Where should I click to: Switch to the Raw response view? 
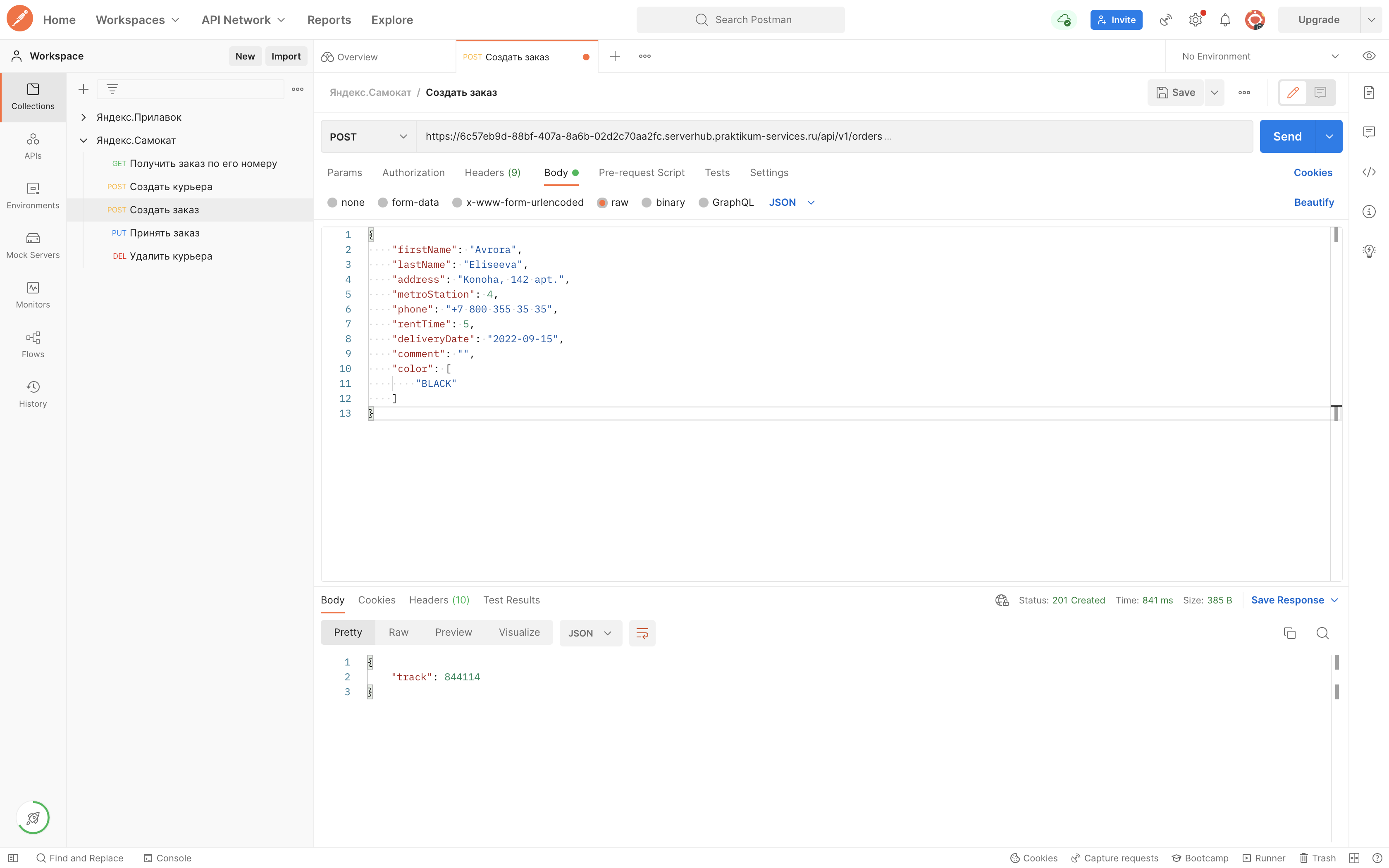point(399,632)
